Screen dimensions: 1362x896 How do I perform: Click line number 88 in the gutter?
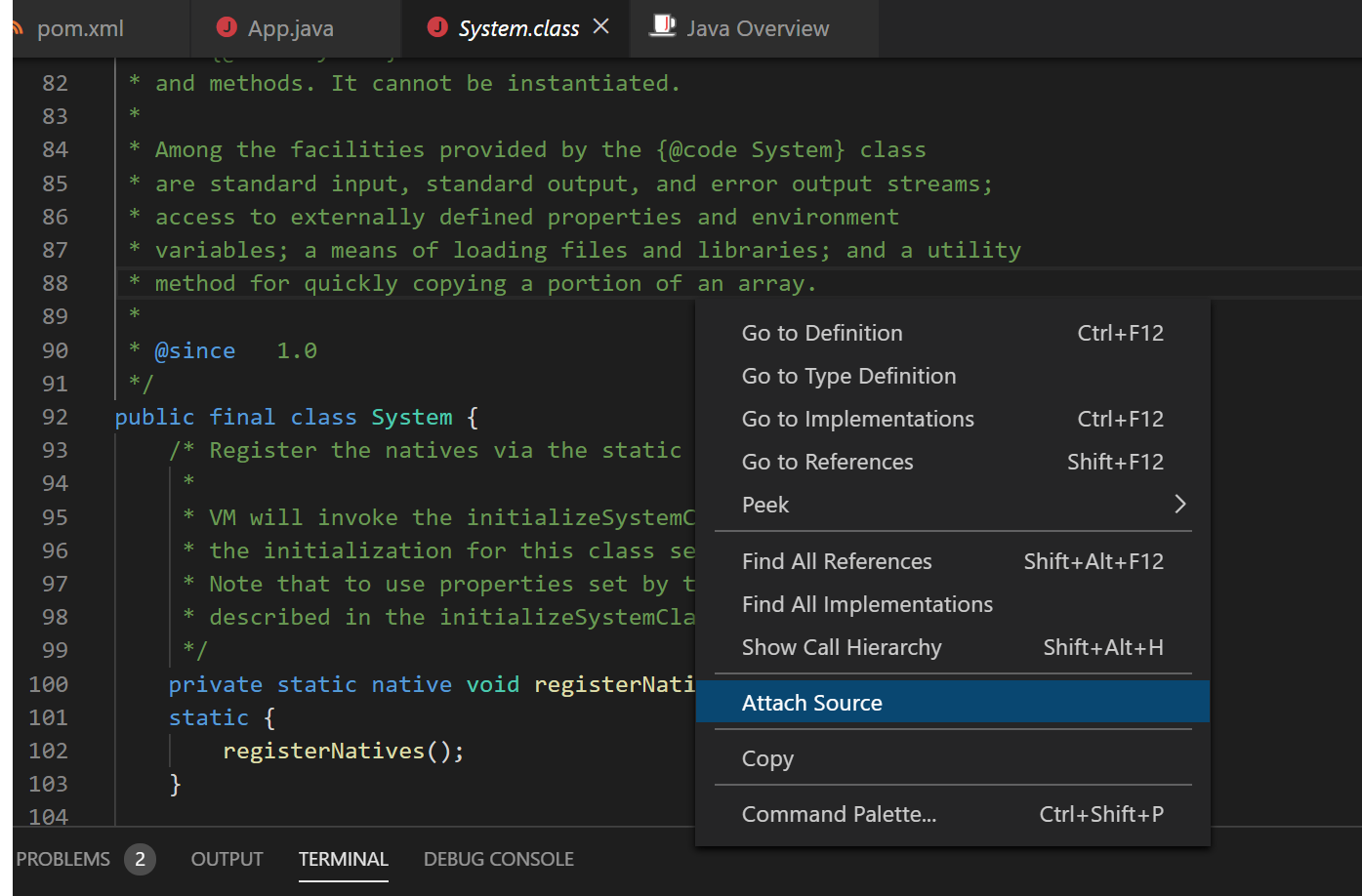[56, 283]
